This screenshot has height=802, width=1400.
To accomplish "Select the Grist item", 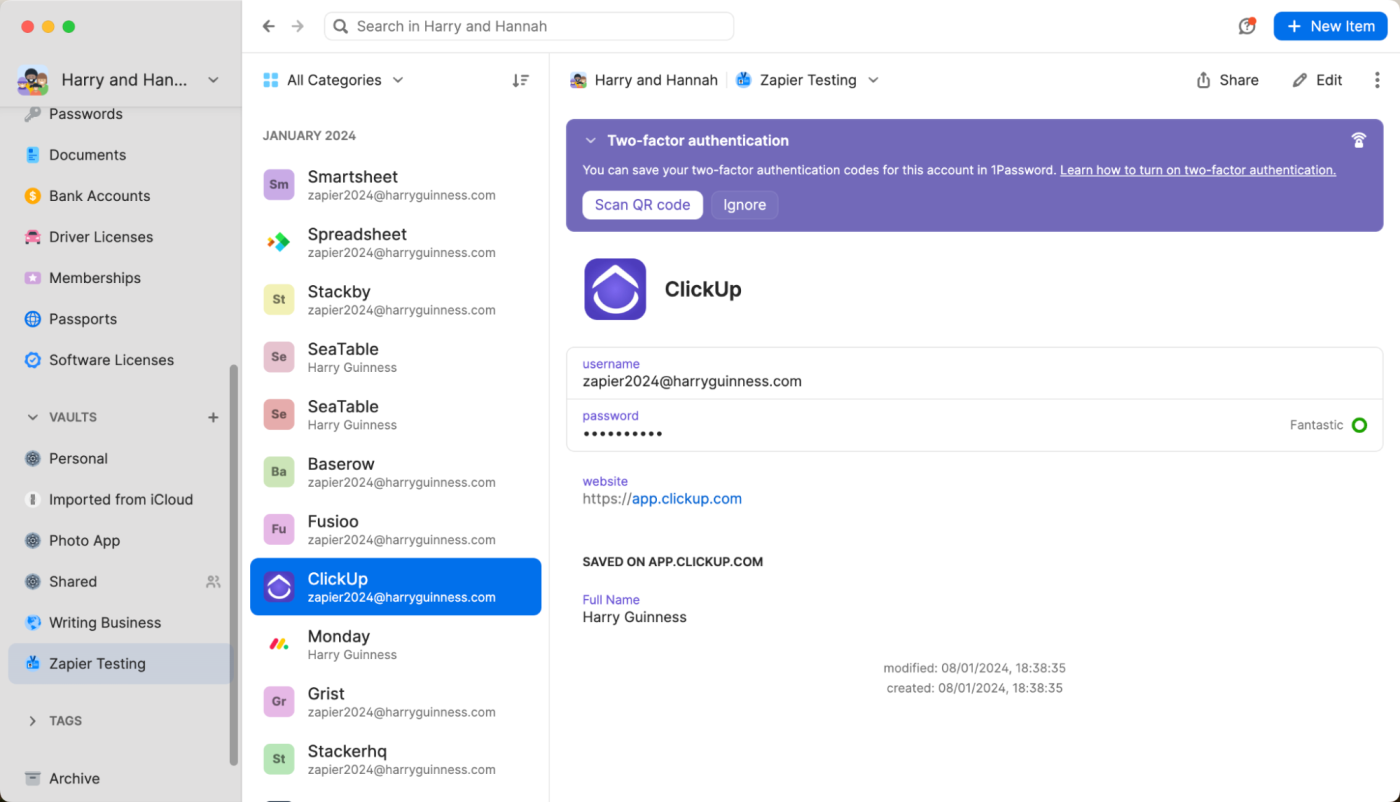I will pos(396,702).
